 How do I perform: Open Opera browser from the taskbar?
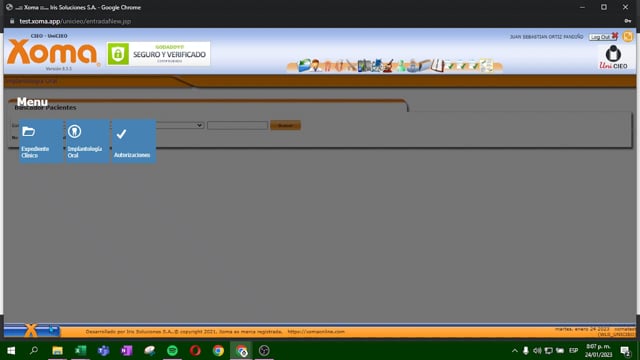(x=195, y=351)
